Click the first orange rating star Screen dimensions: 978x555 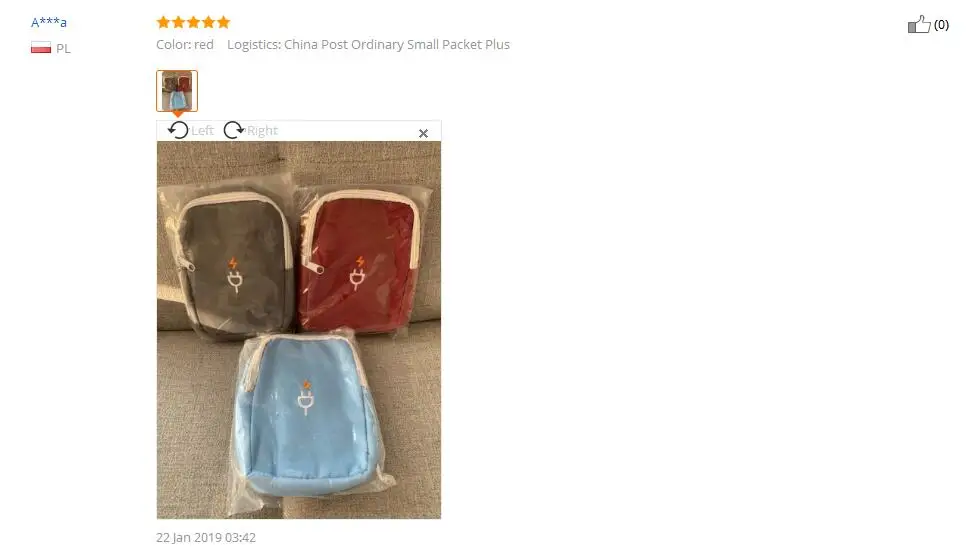coord(163,22)
